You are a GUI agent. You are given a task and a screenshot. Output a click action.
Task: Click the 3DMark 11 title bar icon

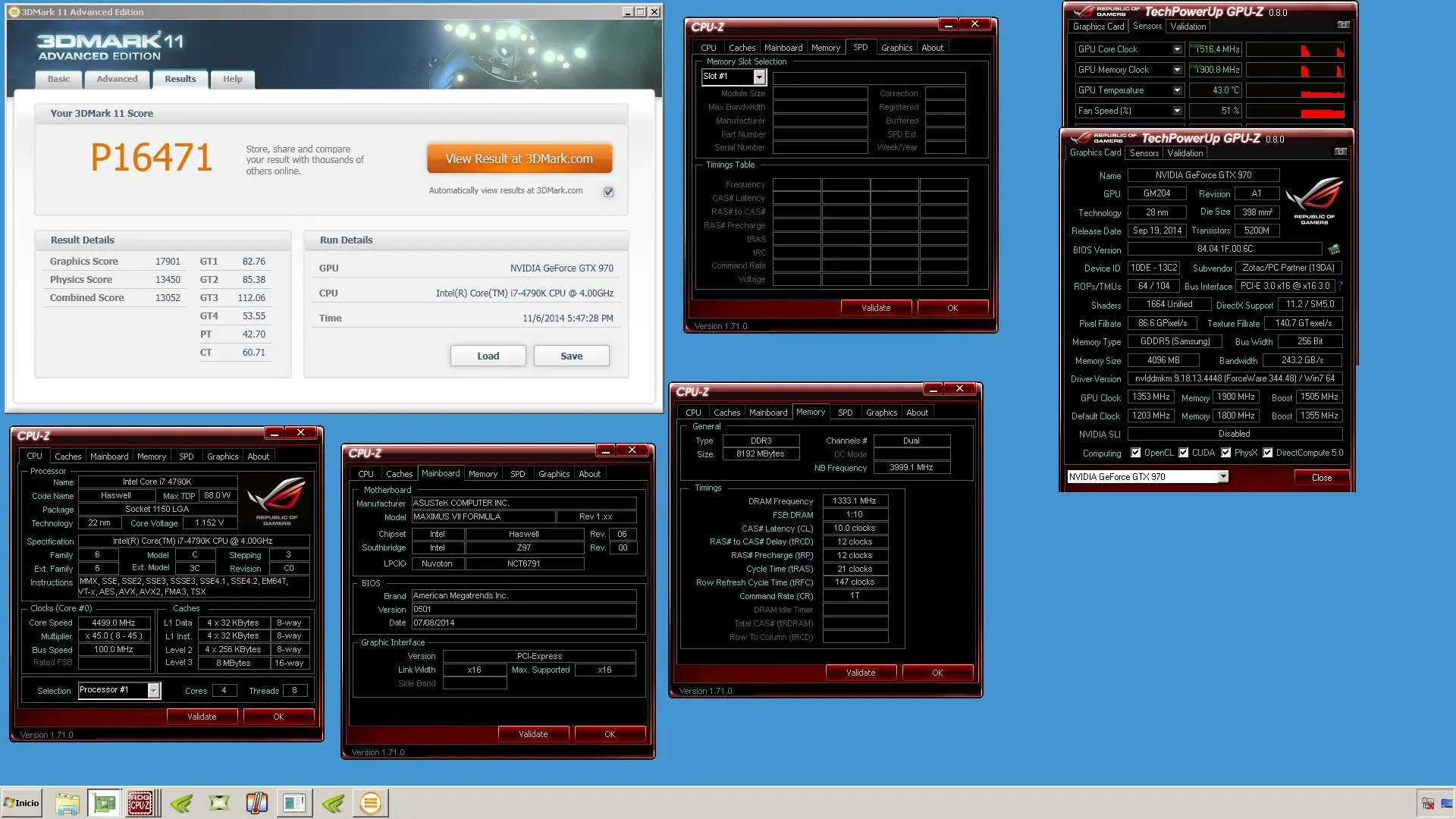click(14, 12)
